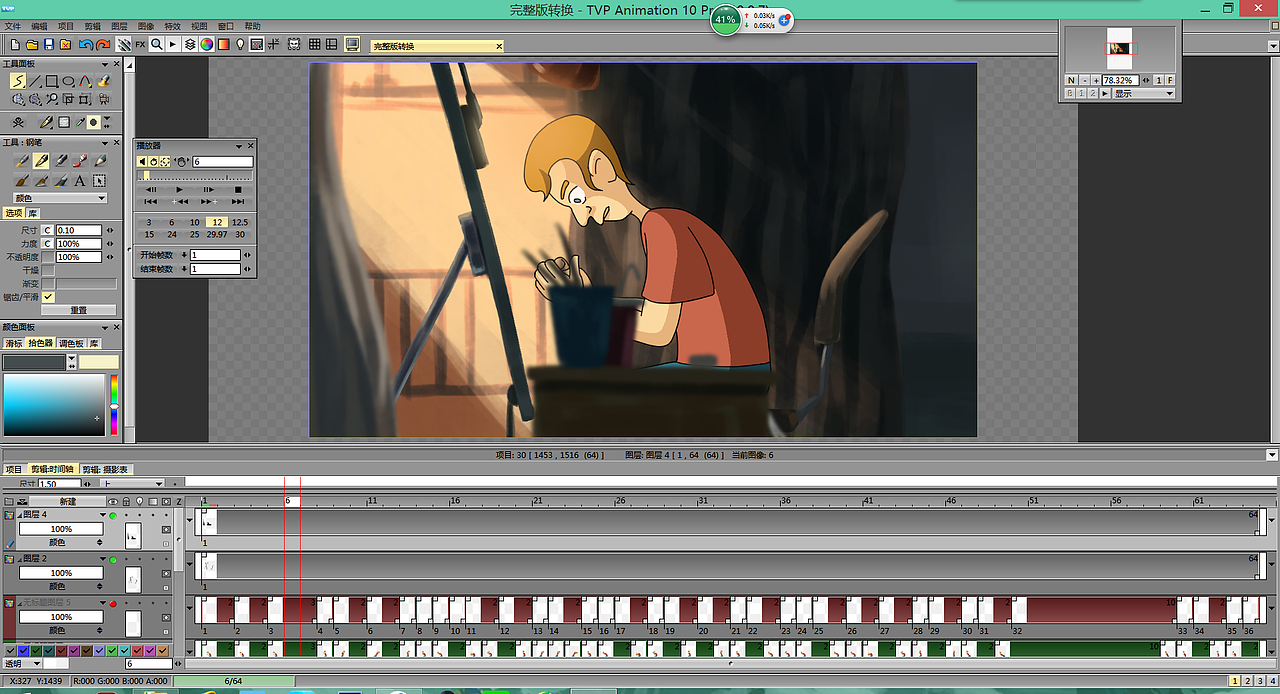Click the magnifier zoom toolbar icon

[157, 44]
